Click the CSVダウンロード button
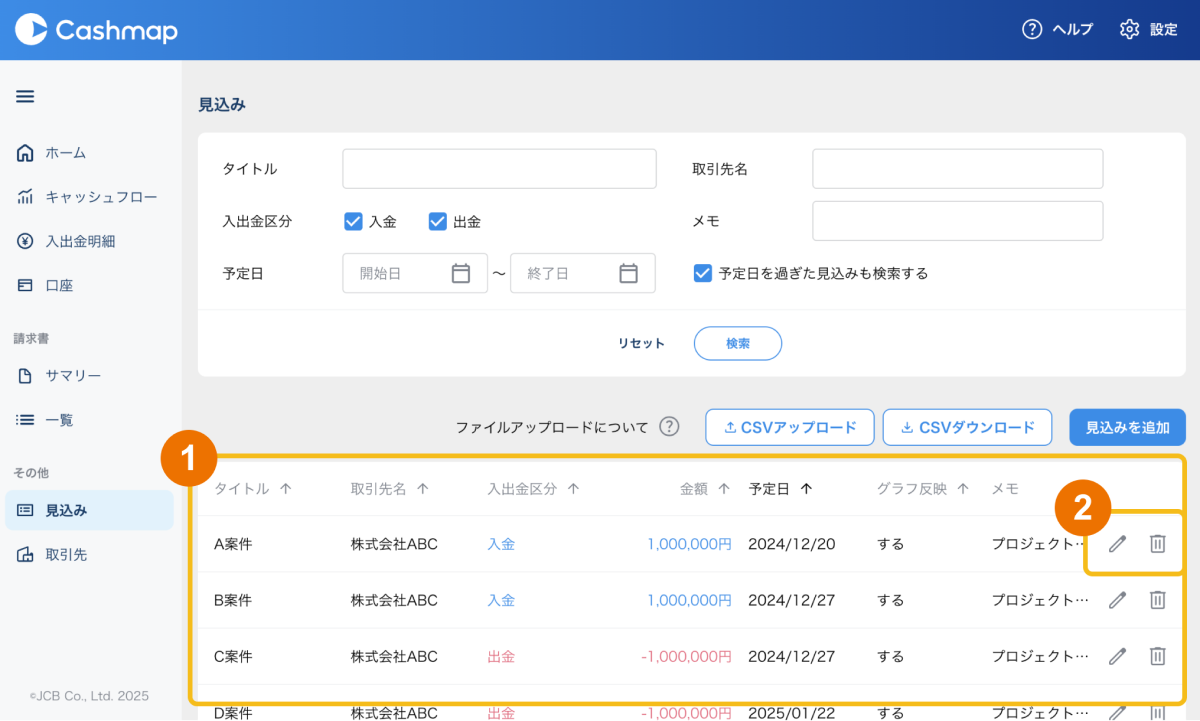The width and height of the screenshot is (1200, 721). click(967, 427)
